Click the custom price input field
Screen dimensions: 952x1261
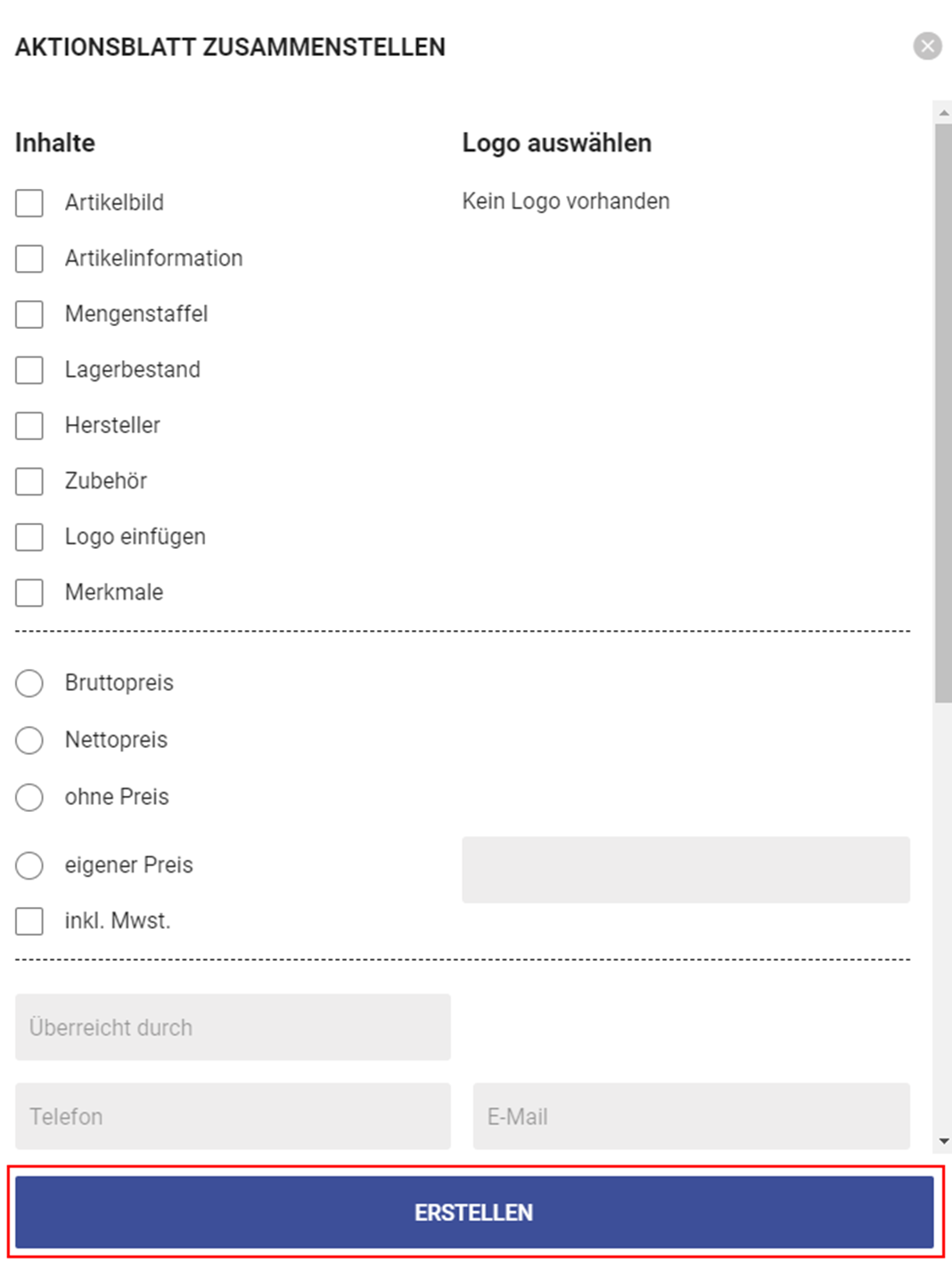click(x=685, y=869)
